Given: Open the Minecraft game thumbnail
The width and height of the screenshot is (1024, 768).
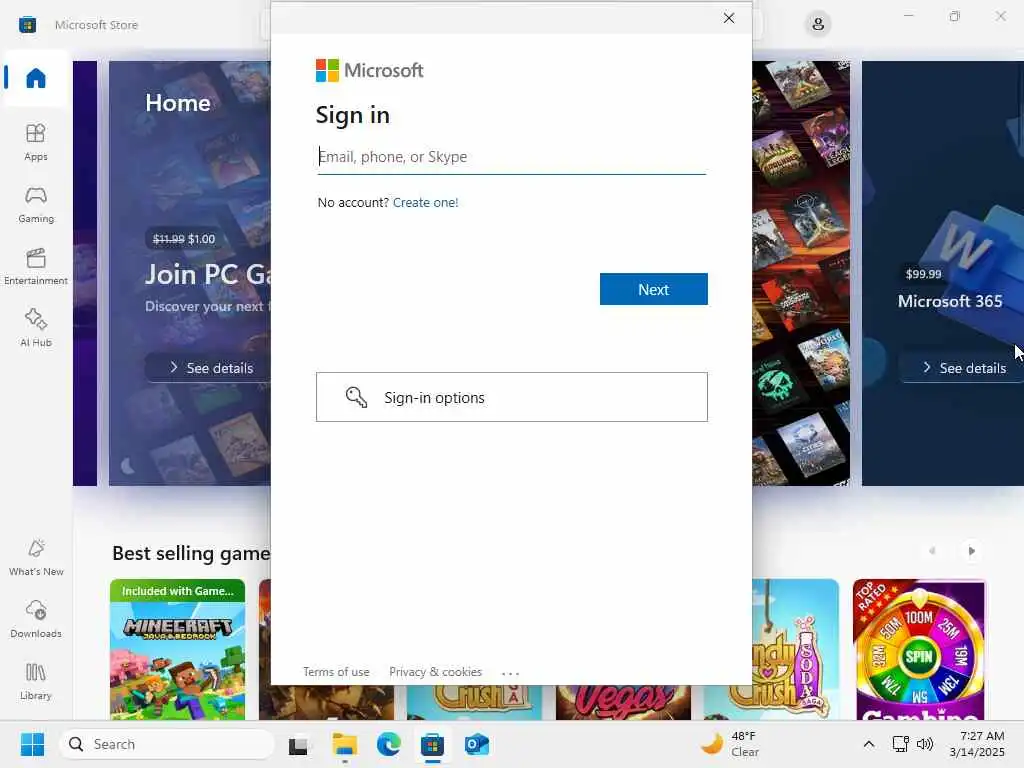Looking at the screenshot, I should click(x=178, y=650).
